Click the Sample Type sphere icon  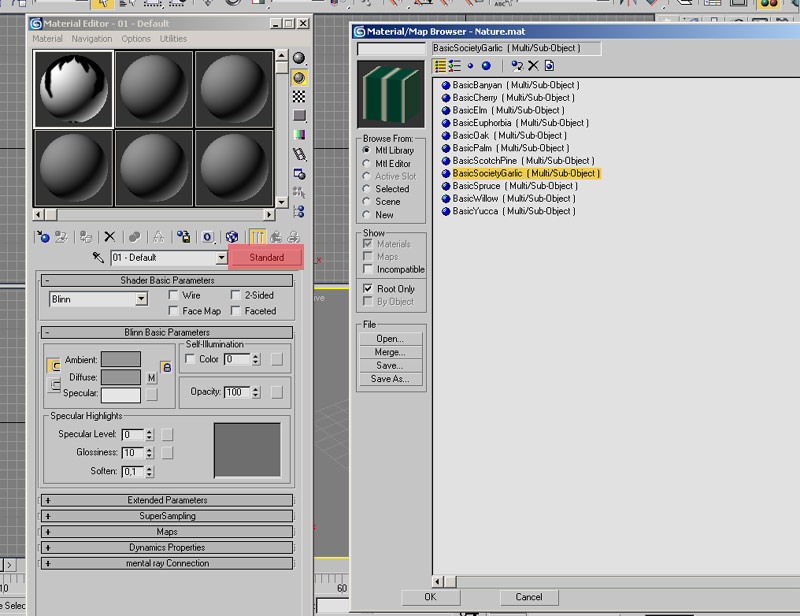[x=299, y=58]
